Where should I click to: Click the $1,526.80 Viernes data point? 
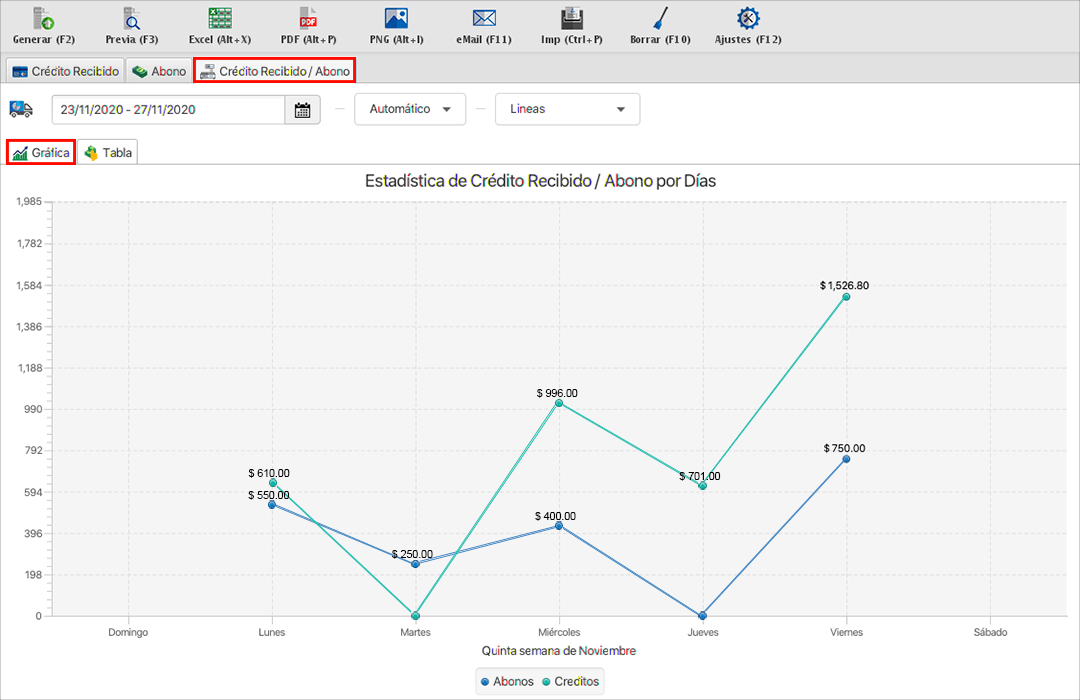click(x=846, y=297)
